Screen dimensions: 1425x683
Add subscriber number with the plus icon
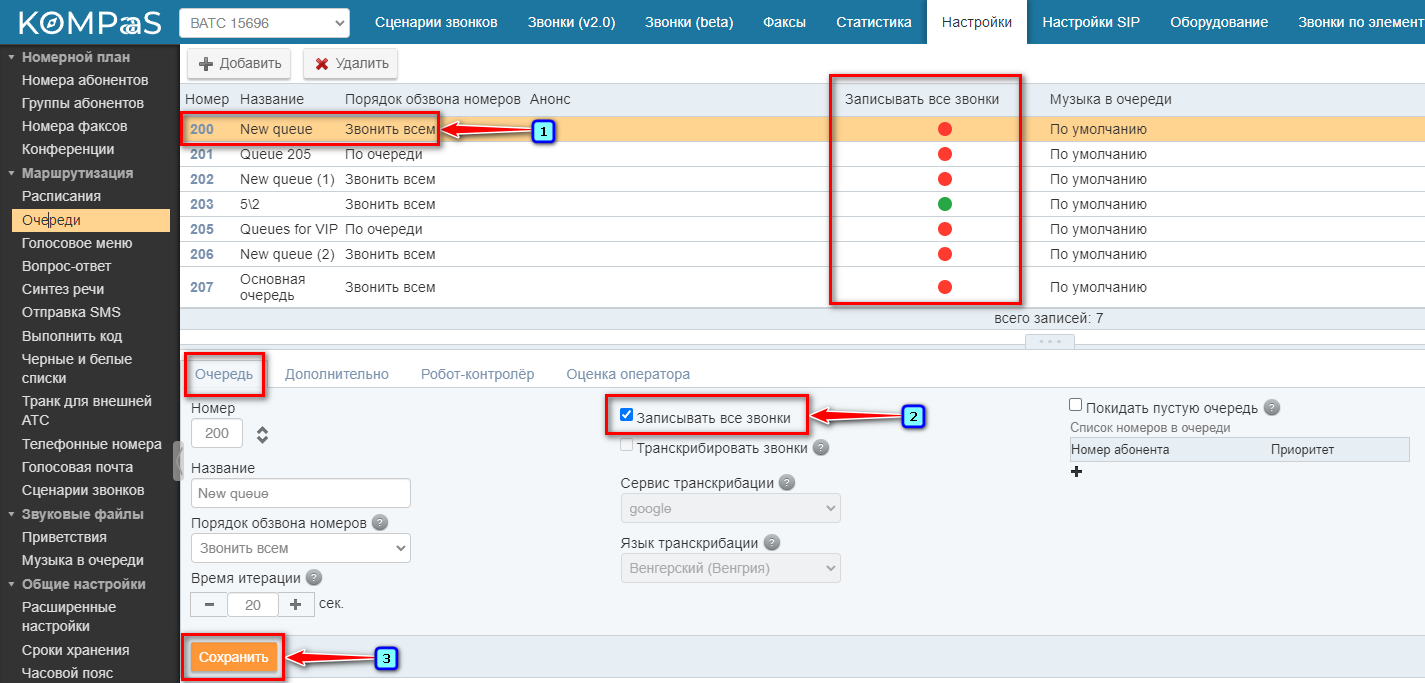click(x=1077, y=471)
